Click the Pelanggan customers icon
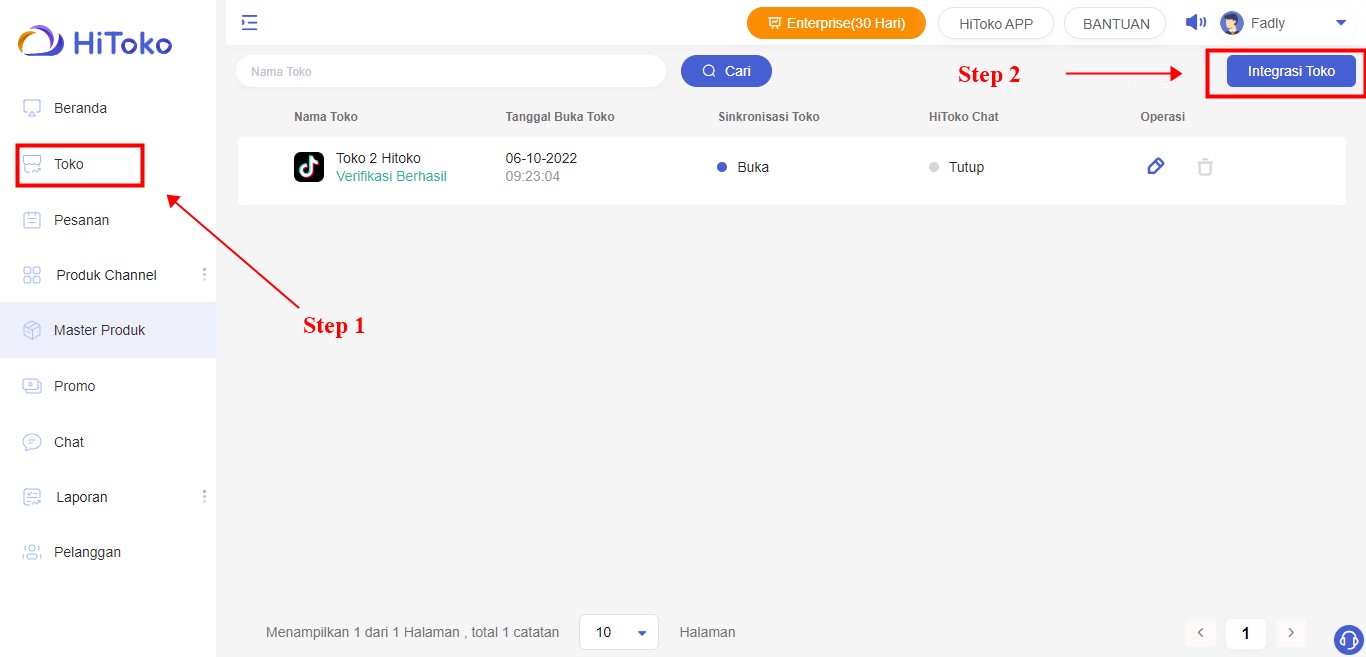Image resolution: width=1366 pixels, height=657 pixels. coord(32,552)
